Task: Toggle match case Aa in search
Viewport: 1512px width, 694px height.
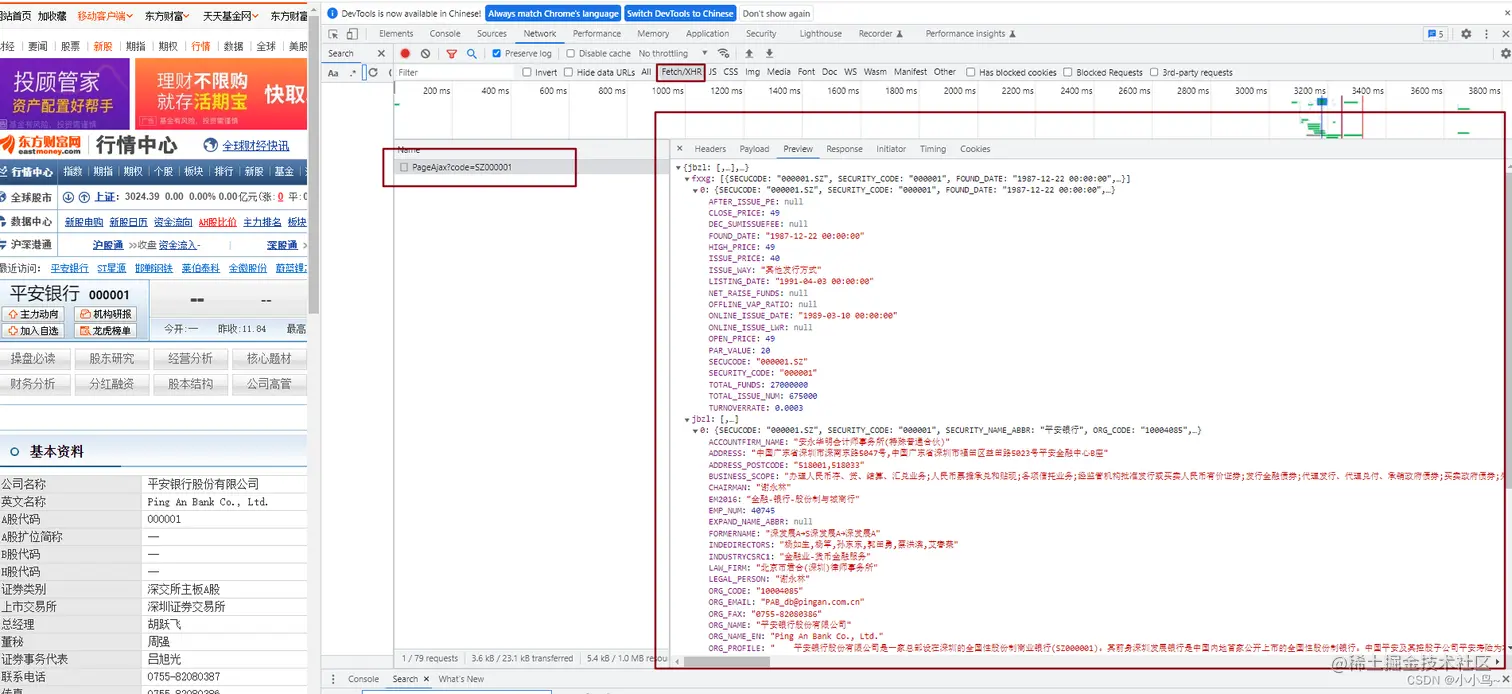Action: [334, 72]
